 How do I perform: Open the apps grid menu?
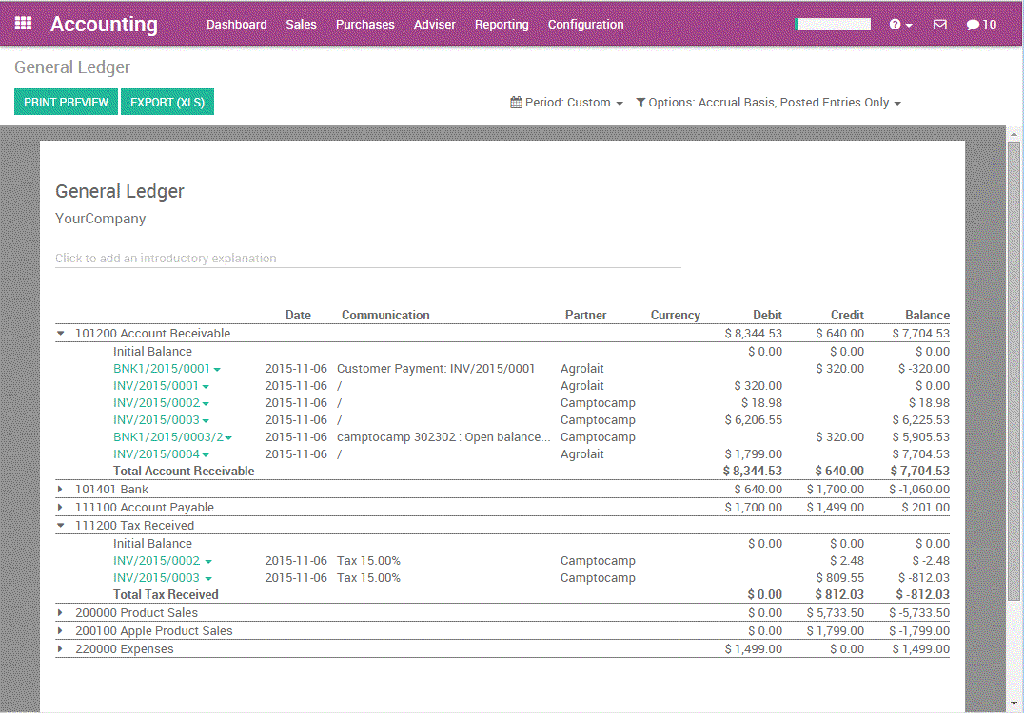(22, 23)
